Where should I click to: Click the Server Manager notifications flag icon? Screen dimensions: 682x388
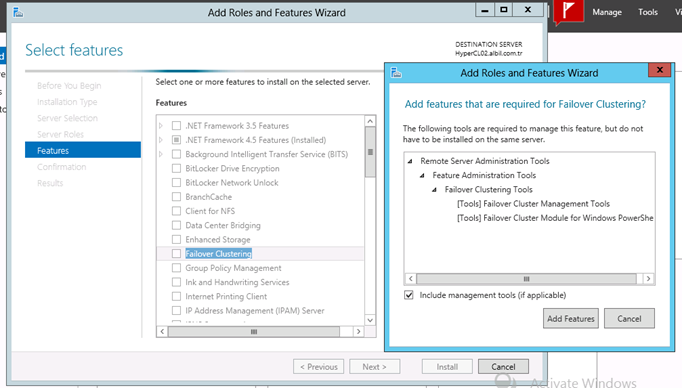tap(568, 12)
